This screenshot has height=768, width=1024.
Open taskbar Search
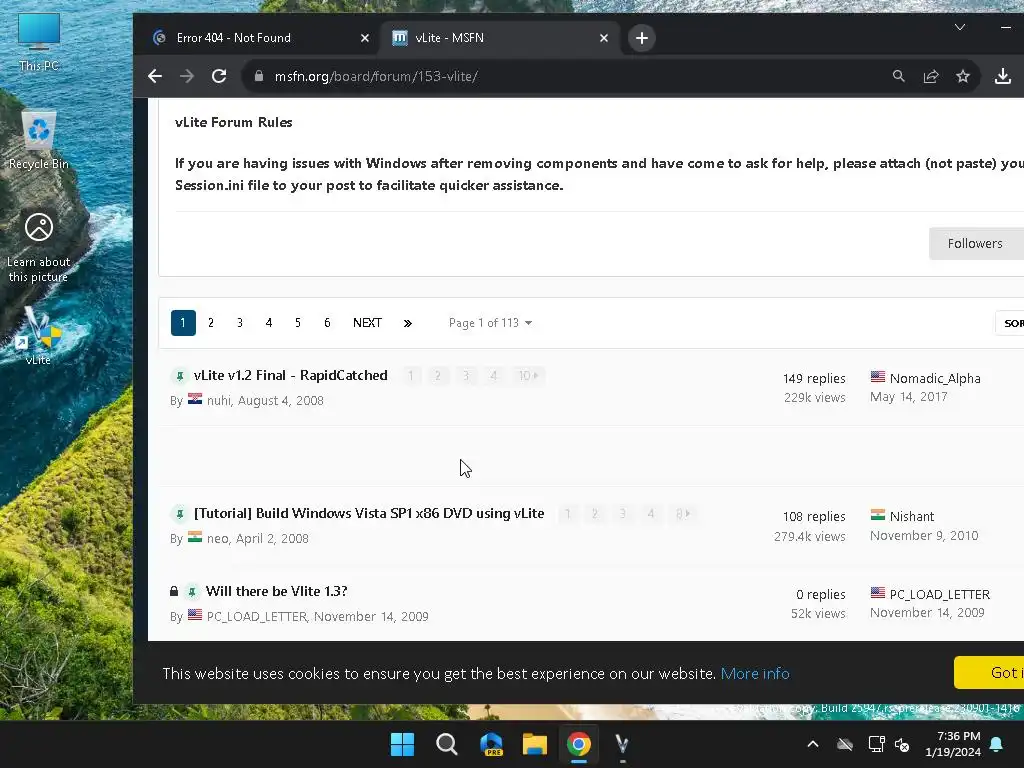(x=447, y=744)
